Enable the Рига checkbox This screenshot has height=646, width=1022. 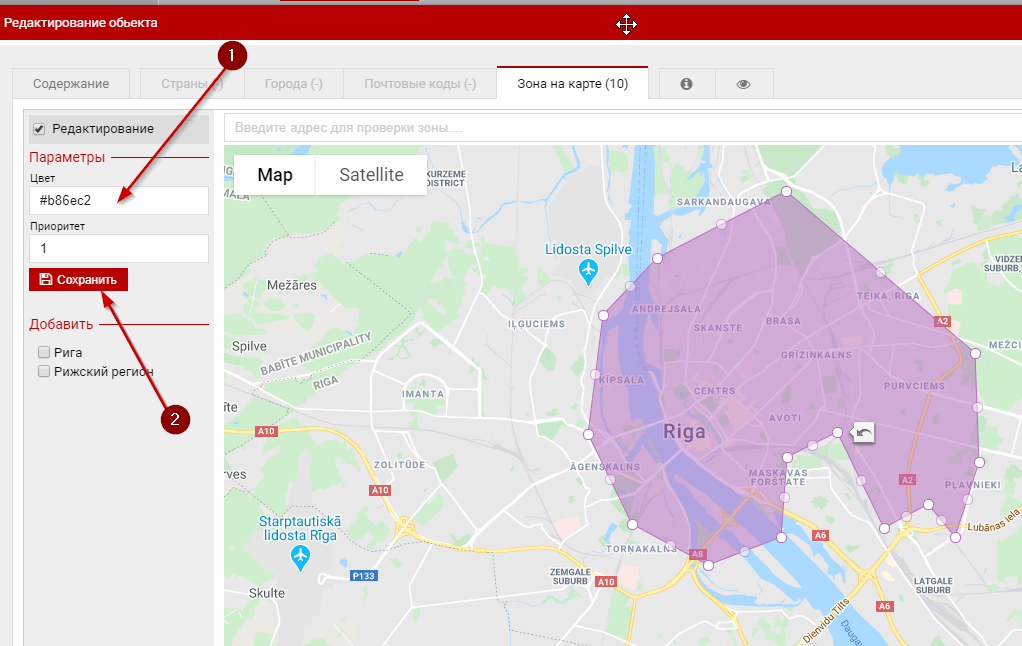coord(44,352)
